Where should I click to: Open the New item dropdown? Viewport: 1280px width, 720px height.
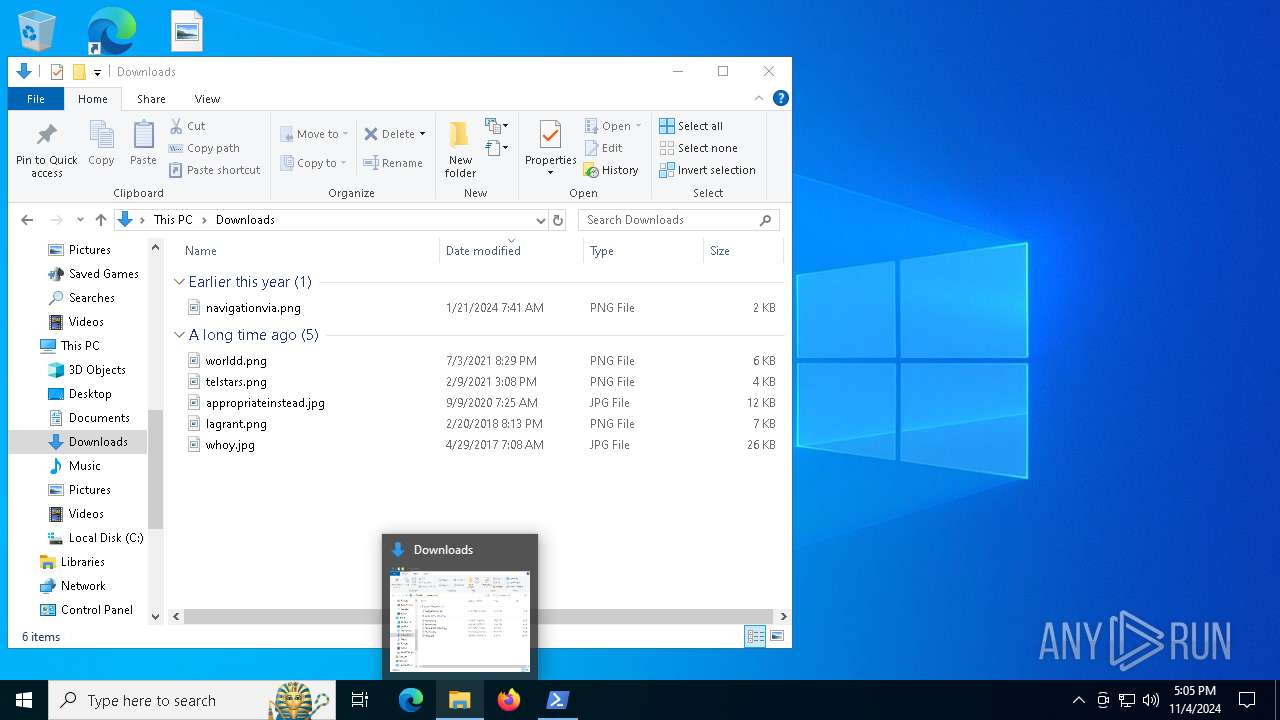point(497,126)
